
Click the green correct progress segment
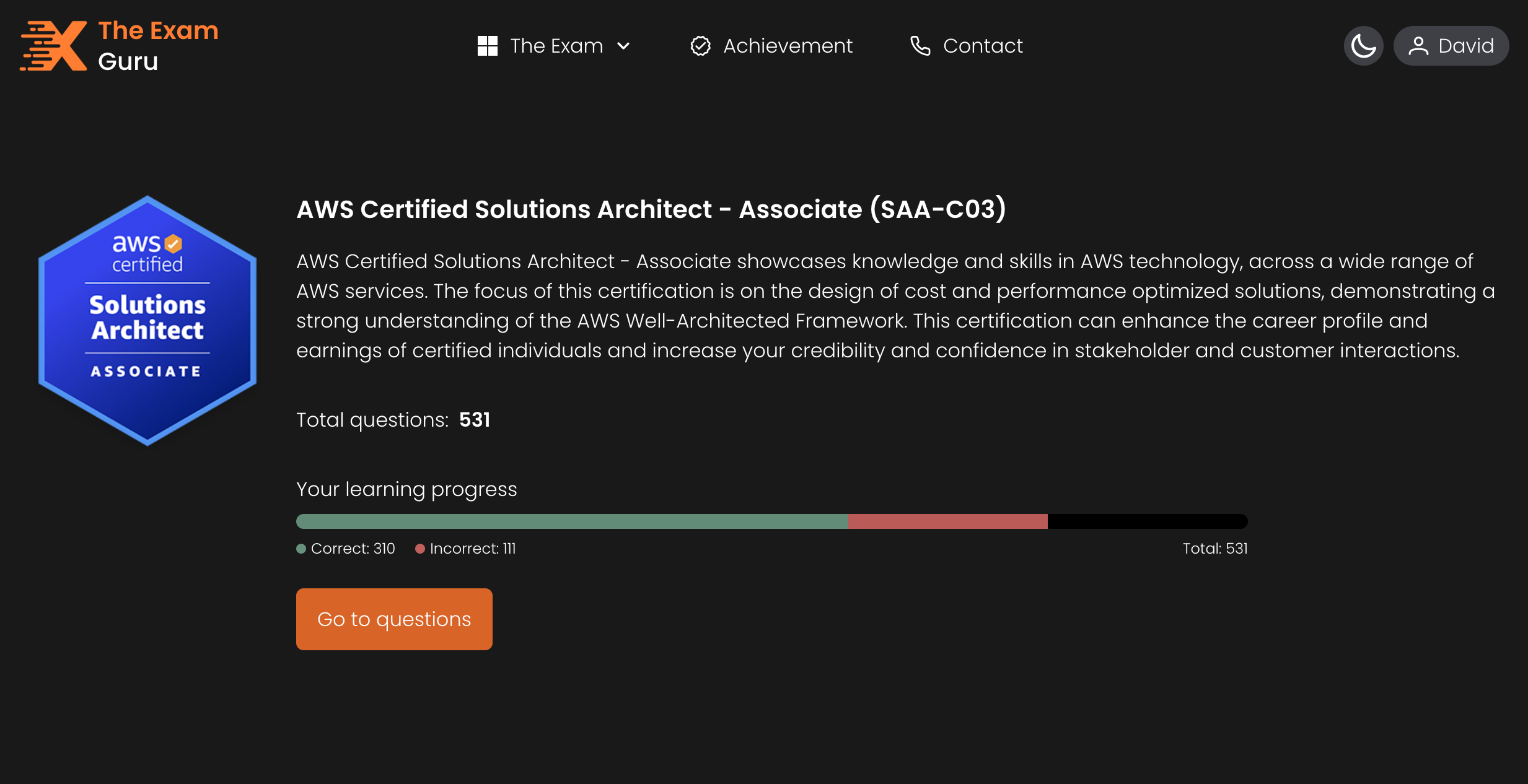[571, 521]
